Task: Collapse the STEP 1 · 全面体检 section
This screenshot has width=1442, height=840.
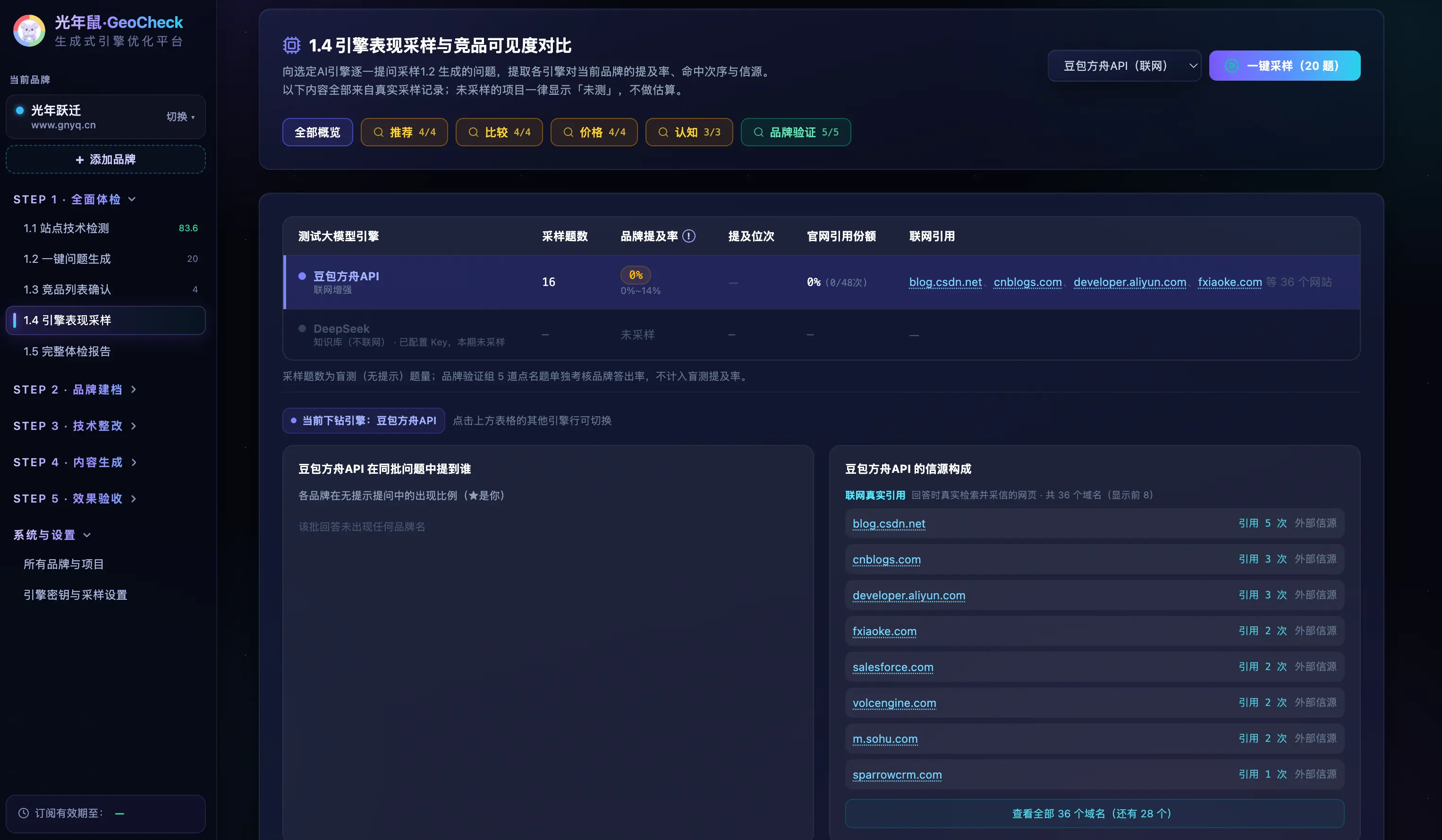Action: pyautogui.click(x=75, y=199)
